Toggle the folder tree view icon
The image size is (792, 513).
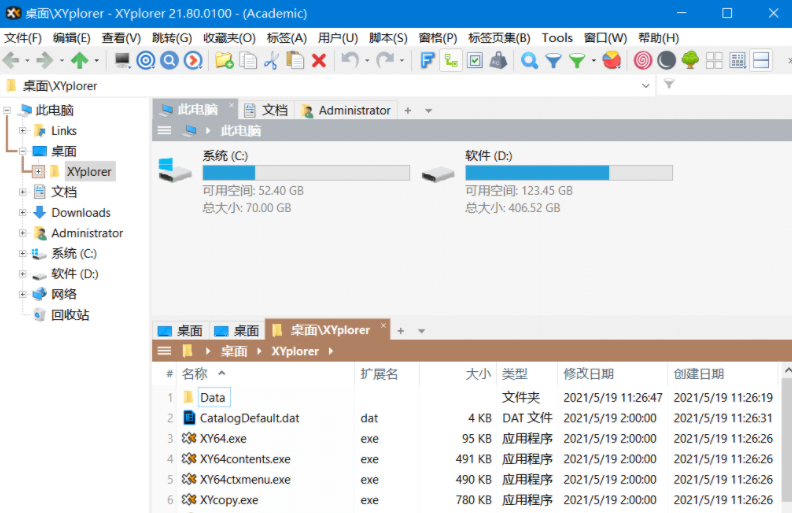tap(451, 60)
